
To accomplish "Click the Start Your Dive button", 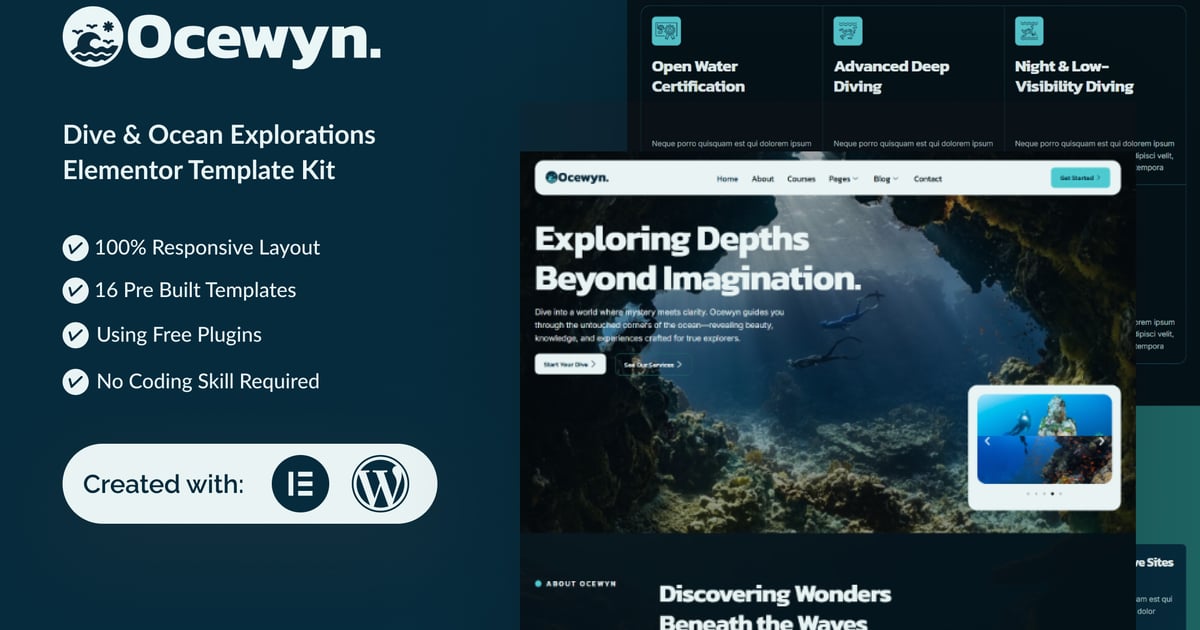I will tap(569, 365).
